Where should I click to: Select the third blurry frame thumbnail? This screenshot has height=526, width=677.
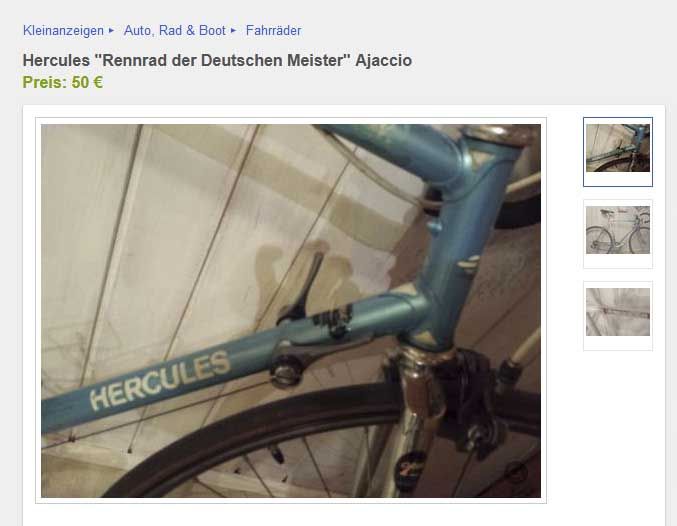click(617, 312)
